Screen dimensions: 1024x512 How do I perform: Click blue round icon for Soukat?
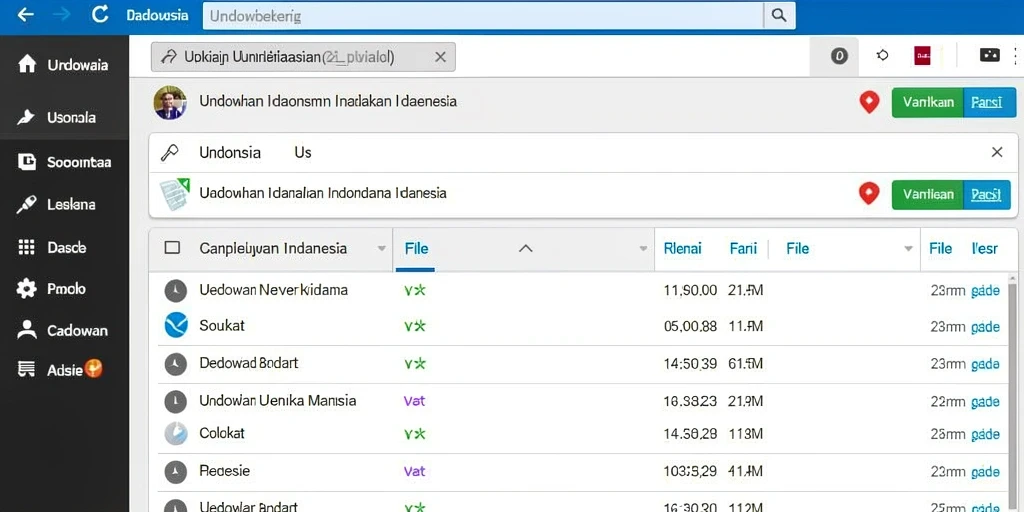point(176,325)
